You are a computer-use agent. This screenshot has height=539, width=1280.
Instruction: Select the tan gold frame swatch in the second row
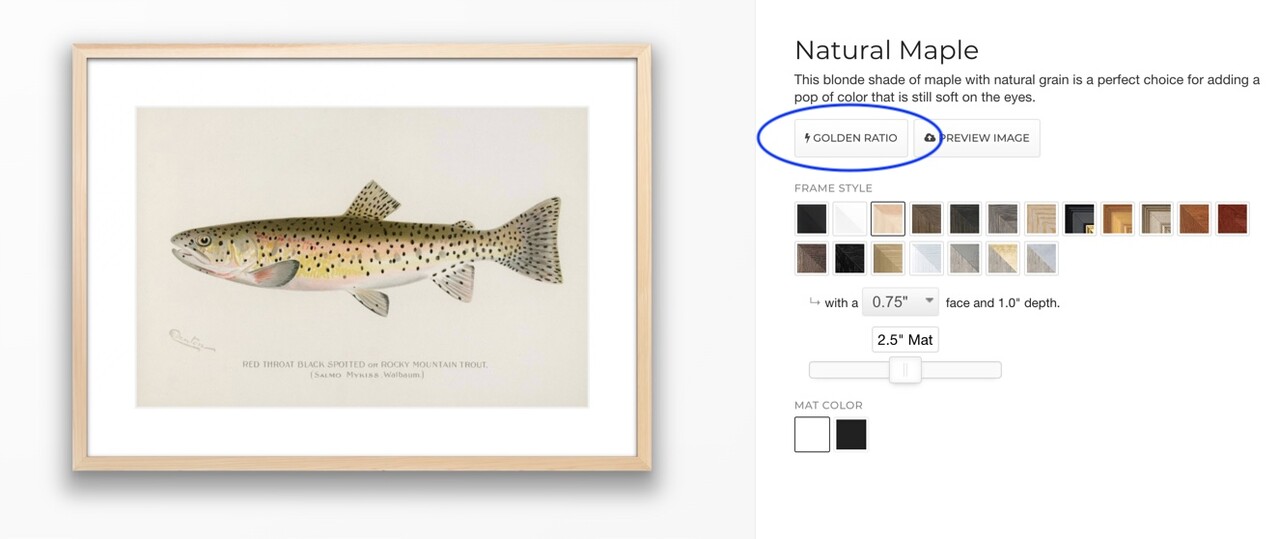[888, 259]
